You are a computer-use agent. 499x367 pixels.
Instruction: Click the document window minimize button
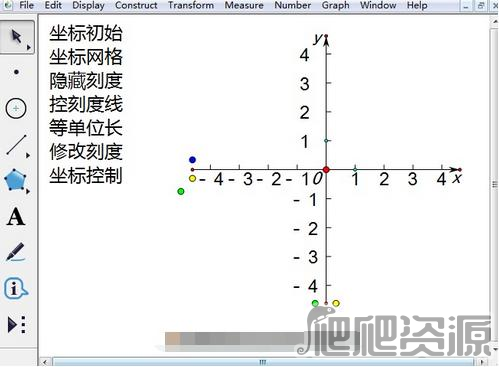coord(466,6)
